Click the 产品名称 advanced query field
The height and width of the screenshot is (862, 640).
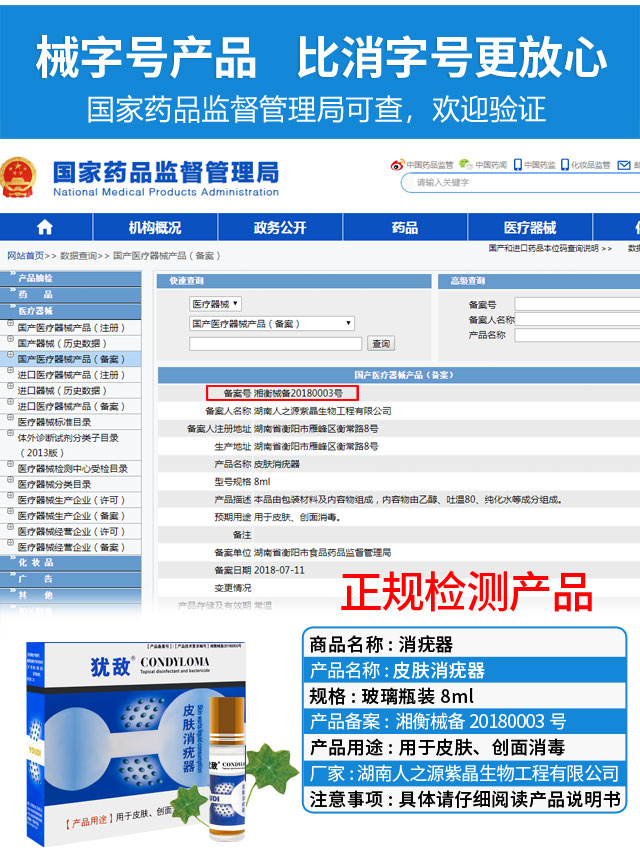point(577,335)
